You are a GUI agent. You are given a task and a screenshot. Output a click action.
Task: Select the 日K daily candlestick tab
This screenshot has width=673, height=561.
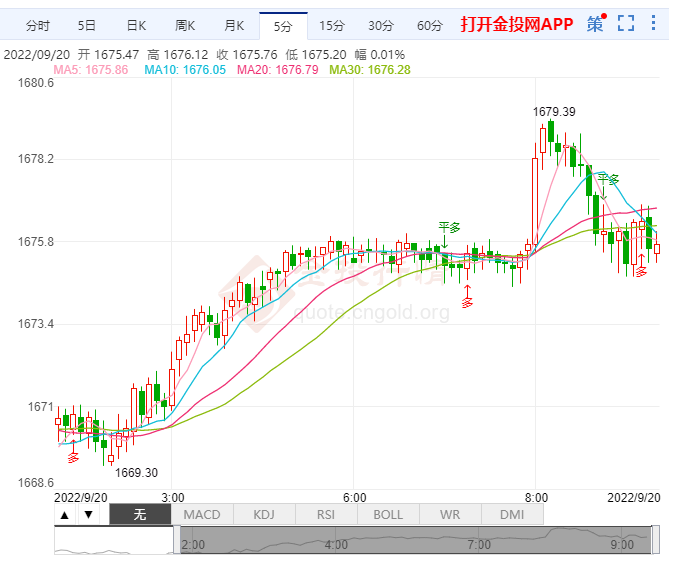(136, 25)
